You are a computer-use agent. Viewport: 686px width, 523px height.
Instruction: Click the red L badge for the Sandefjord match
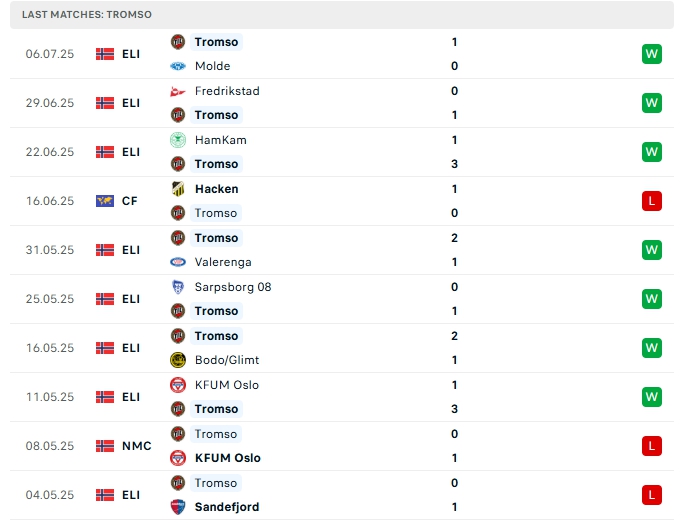[x=652, y=495]
